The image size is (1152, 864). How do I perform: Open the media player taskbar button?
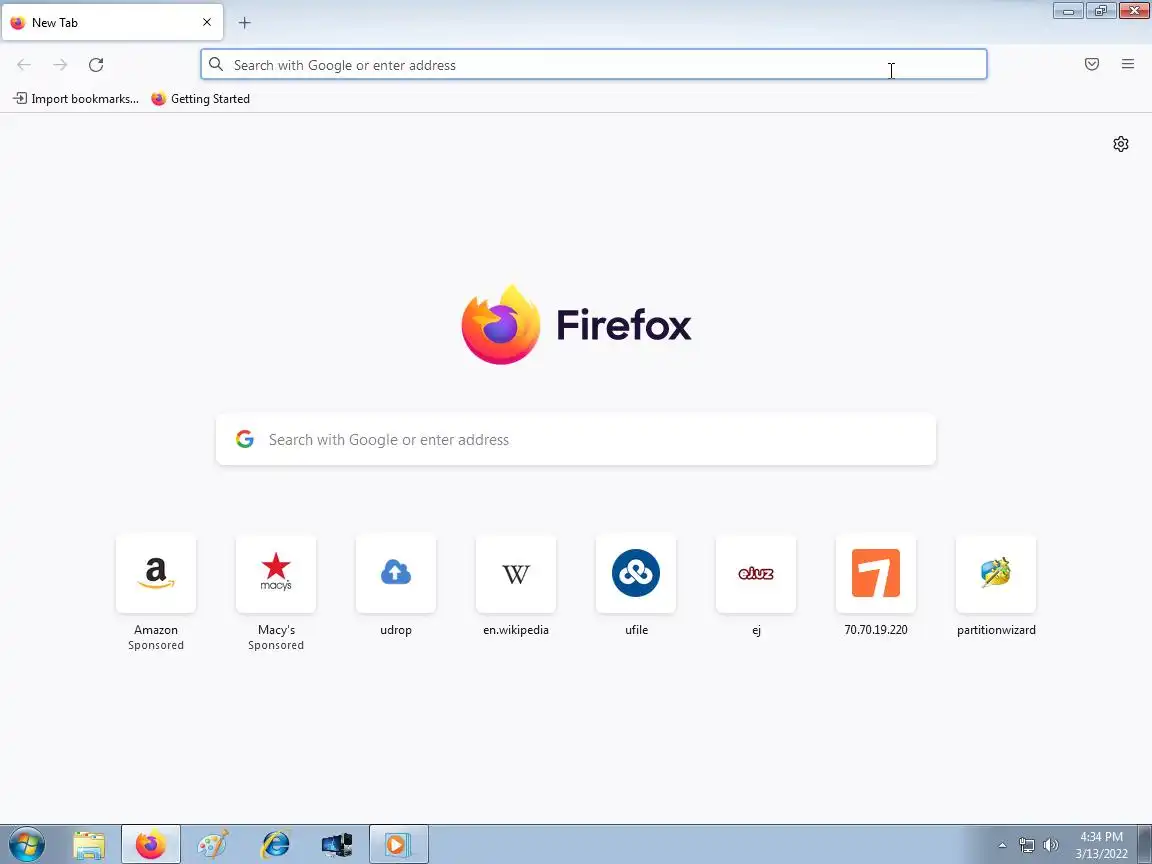click(x=398, y=845)
